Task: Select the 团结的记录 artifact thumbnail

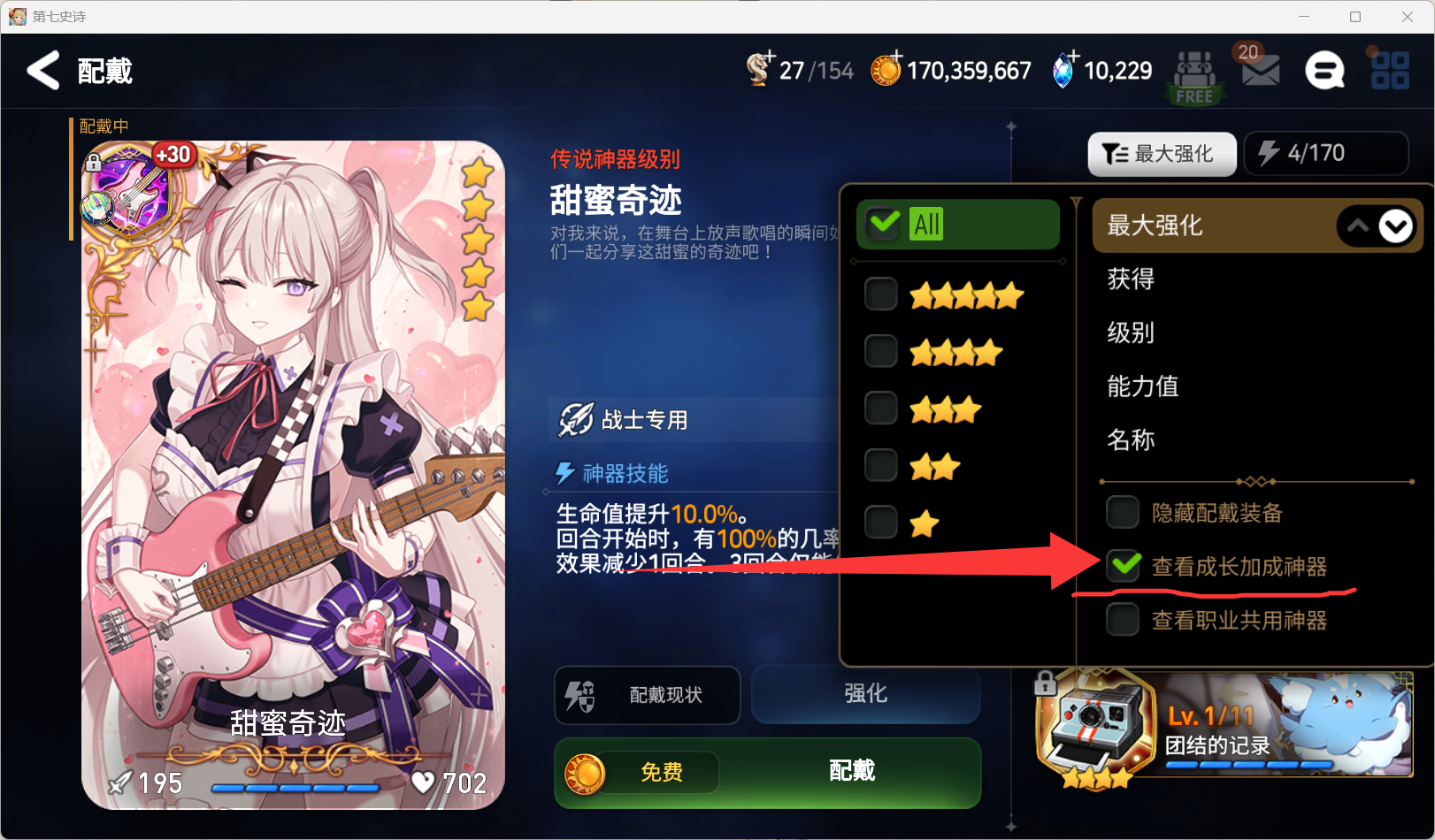Action: [1225, 725]
